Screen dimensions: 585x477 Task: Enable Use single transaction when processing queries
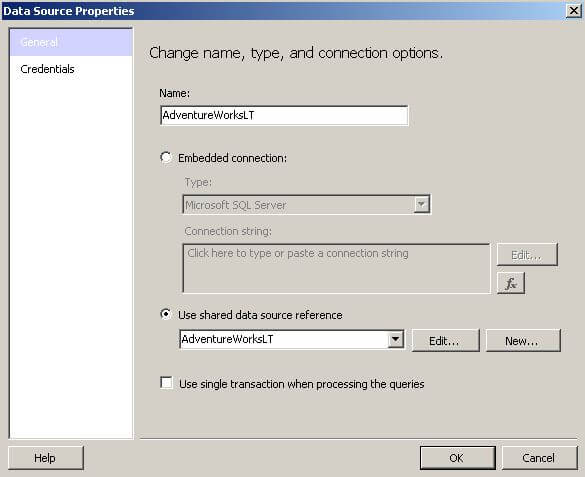point(166,383)
